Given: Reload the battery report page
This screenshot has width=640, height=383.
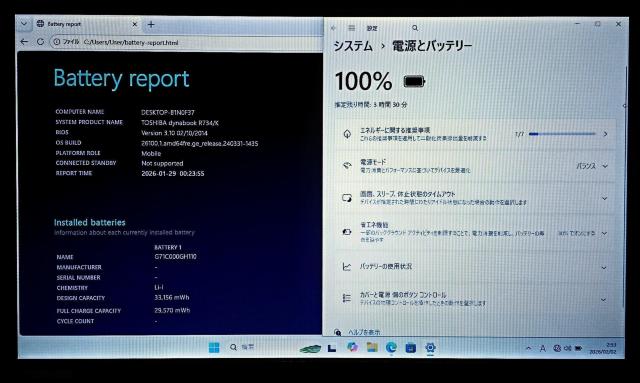Looking at the screenshot, I should (40, 42).
